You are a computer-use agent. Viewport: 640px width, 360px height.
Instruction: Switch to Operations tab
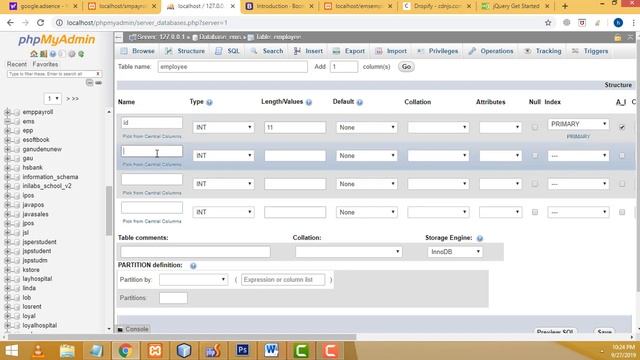(x=491, y=51)
